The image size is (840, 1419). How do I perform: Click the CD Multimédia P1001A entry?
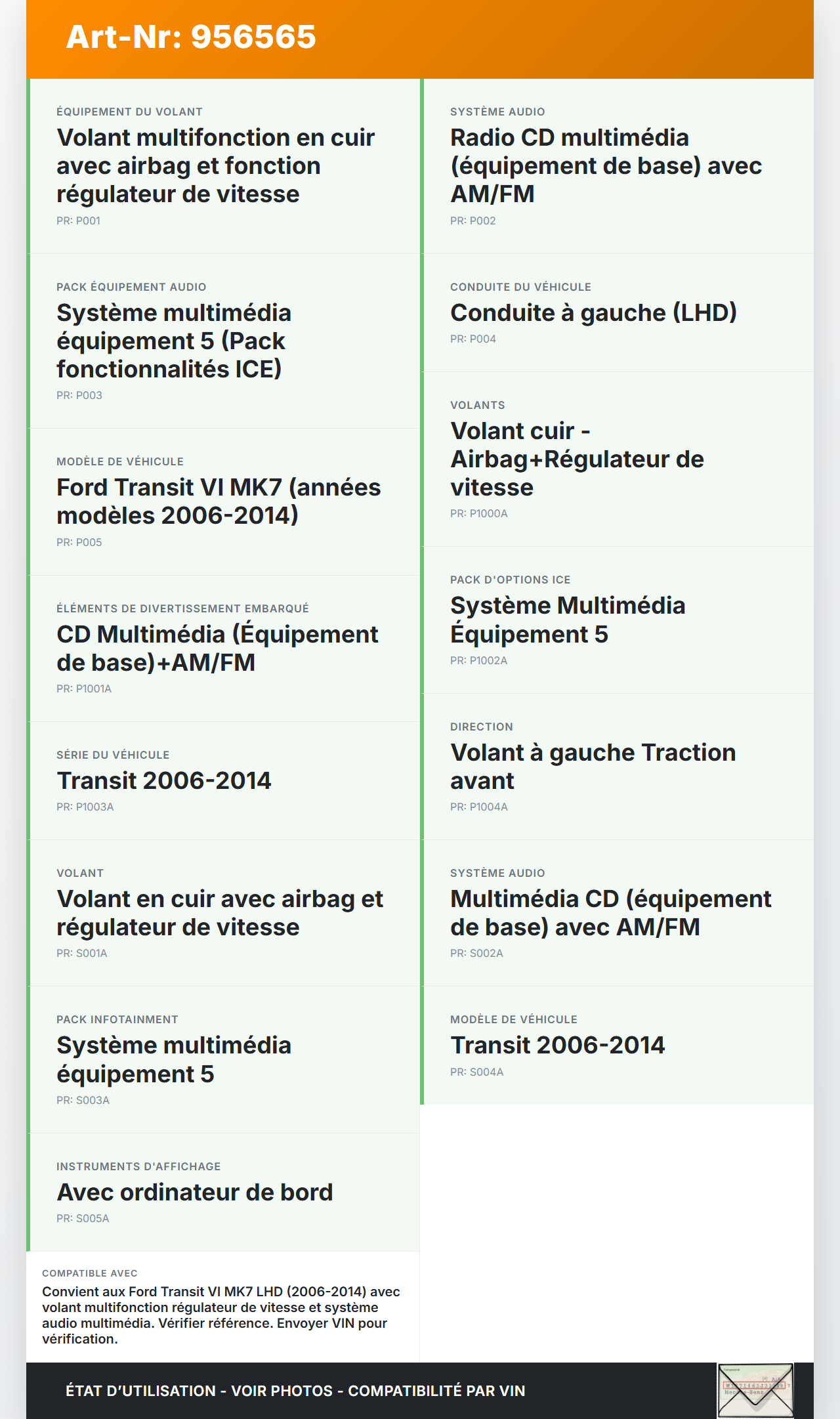(223, 648)
